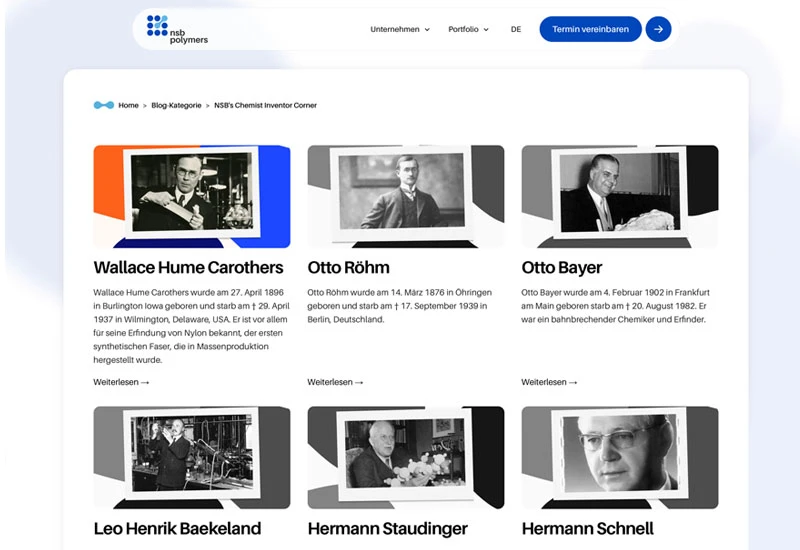
Task: Click Hermann Staudinger heading
Action: pyautogui.click(x=387, y=529)
